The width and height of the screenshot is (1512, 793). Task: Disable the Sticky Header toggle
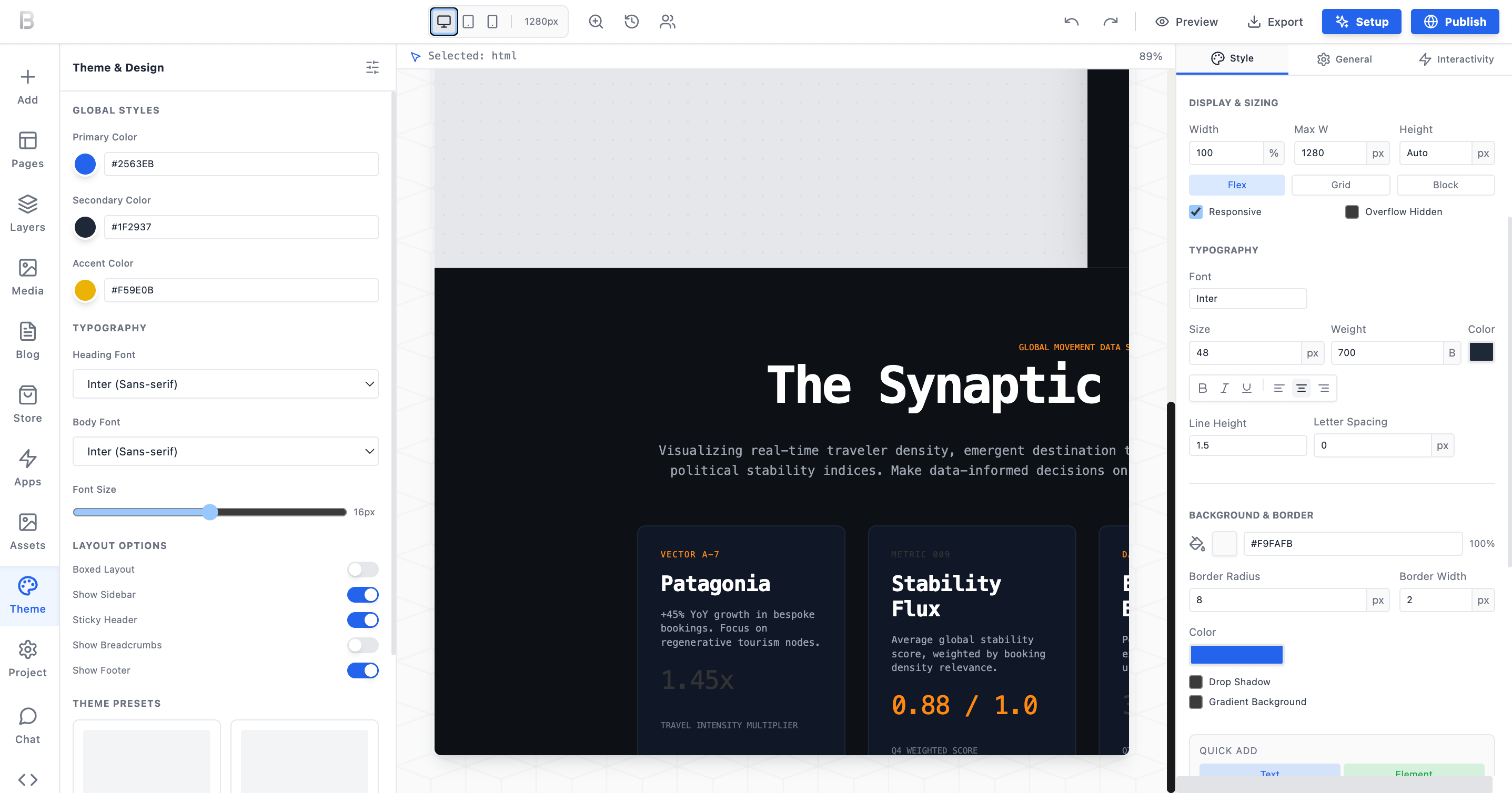point(362,619)
